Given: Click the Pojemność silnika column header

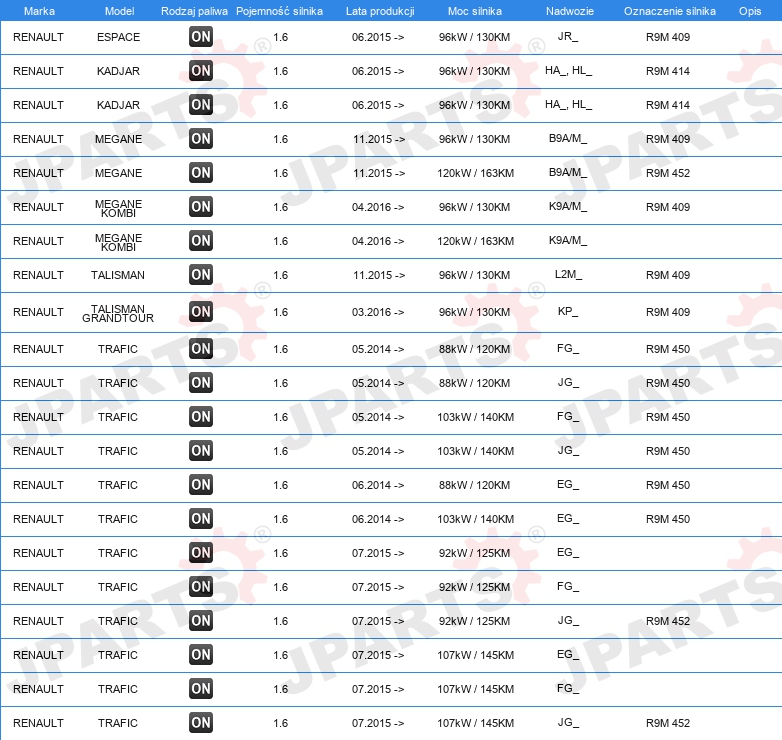Looking at the screenshot, I should click(279, 11).
